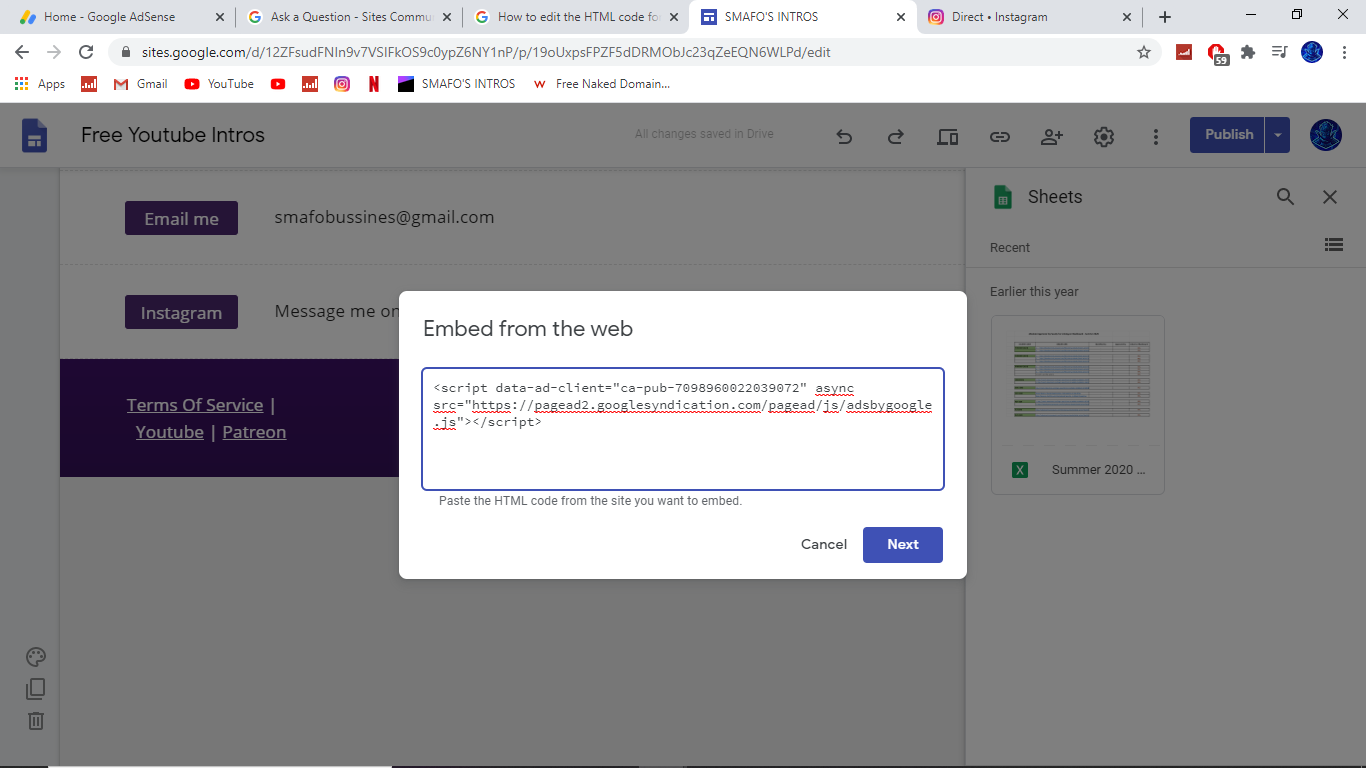The height and width of the screenshot is (768, 1366).
Task: Open the Publish dropdown arrow
Action: click(1278, 135)
